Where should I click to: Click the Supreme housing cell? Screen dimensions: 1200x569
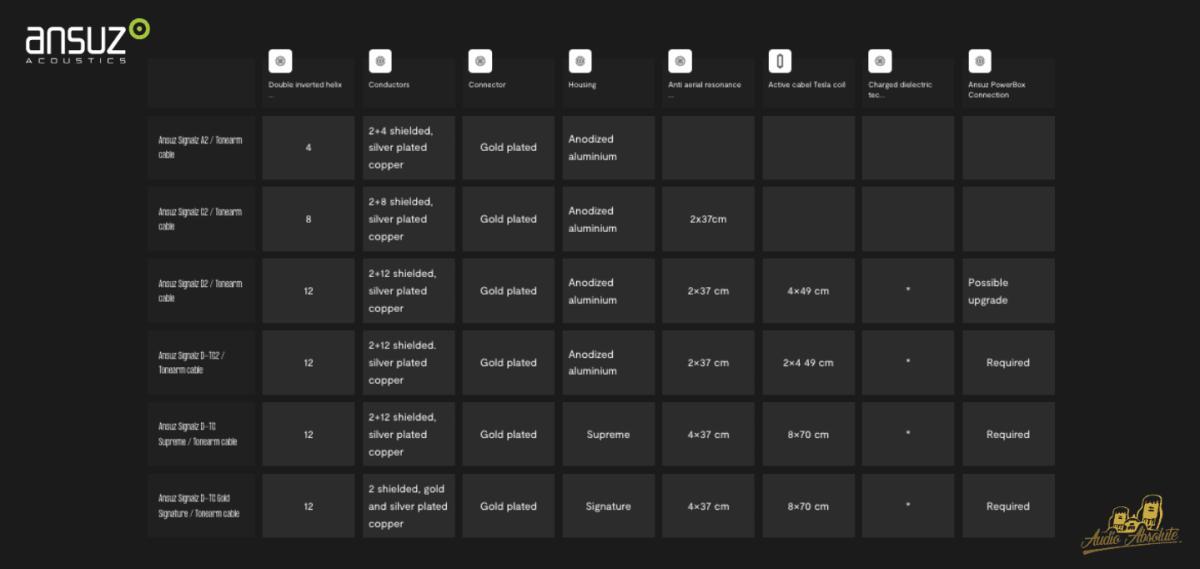coord(608,435)
